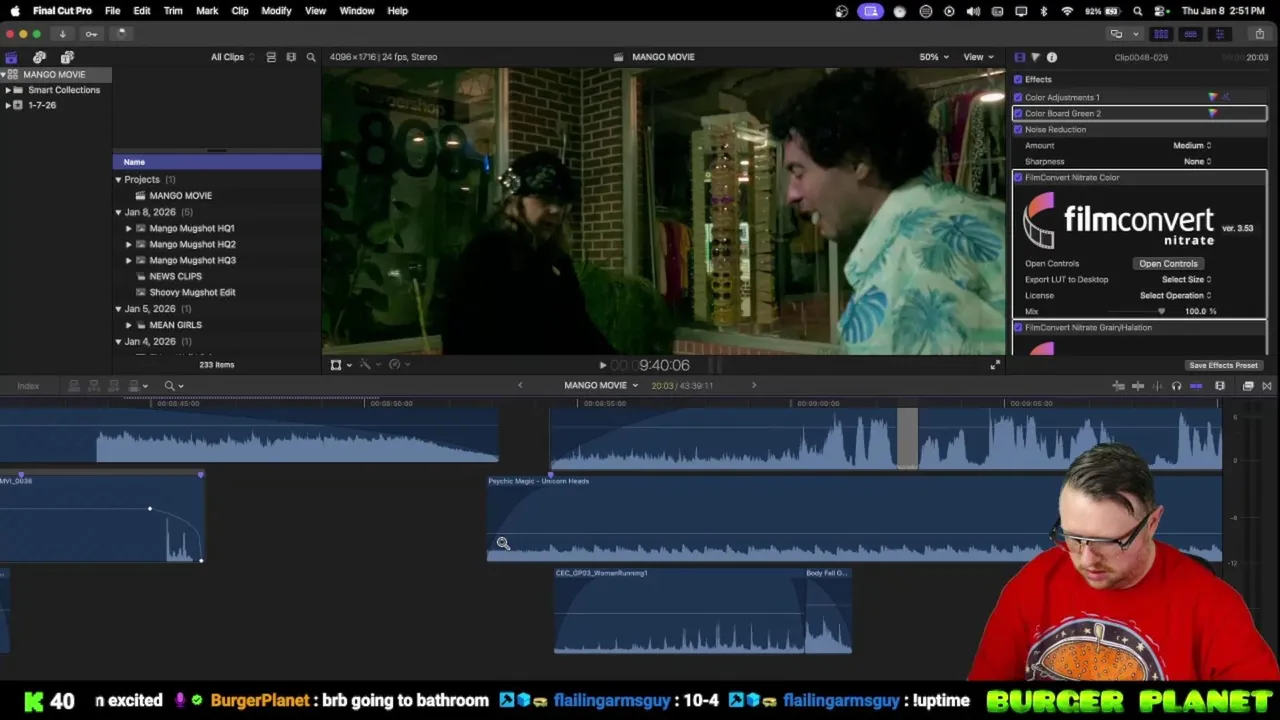
Task: Click the Control Center menu bar icon
Action: pos(1160,11)
